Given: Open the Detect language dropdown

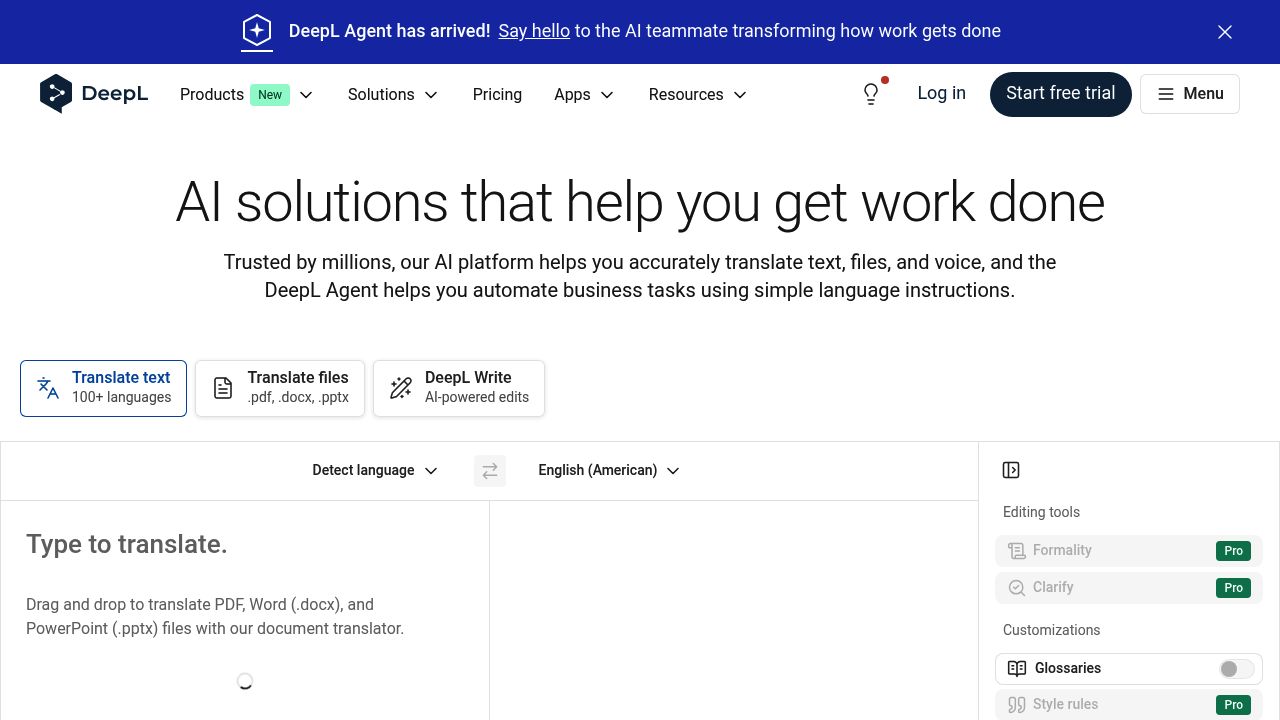Looking at the screenshot, I should pyautogui.click(x=375, y=471).
